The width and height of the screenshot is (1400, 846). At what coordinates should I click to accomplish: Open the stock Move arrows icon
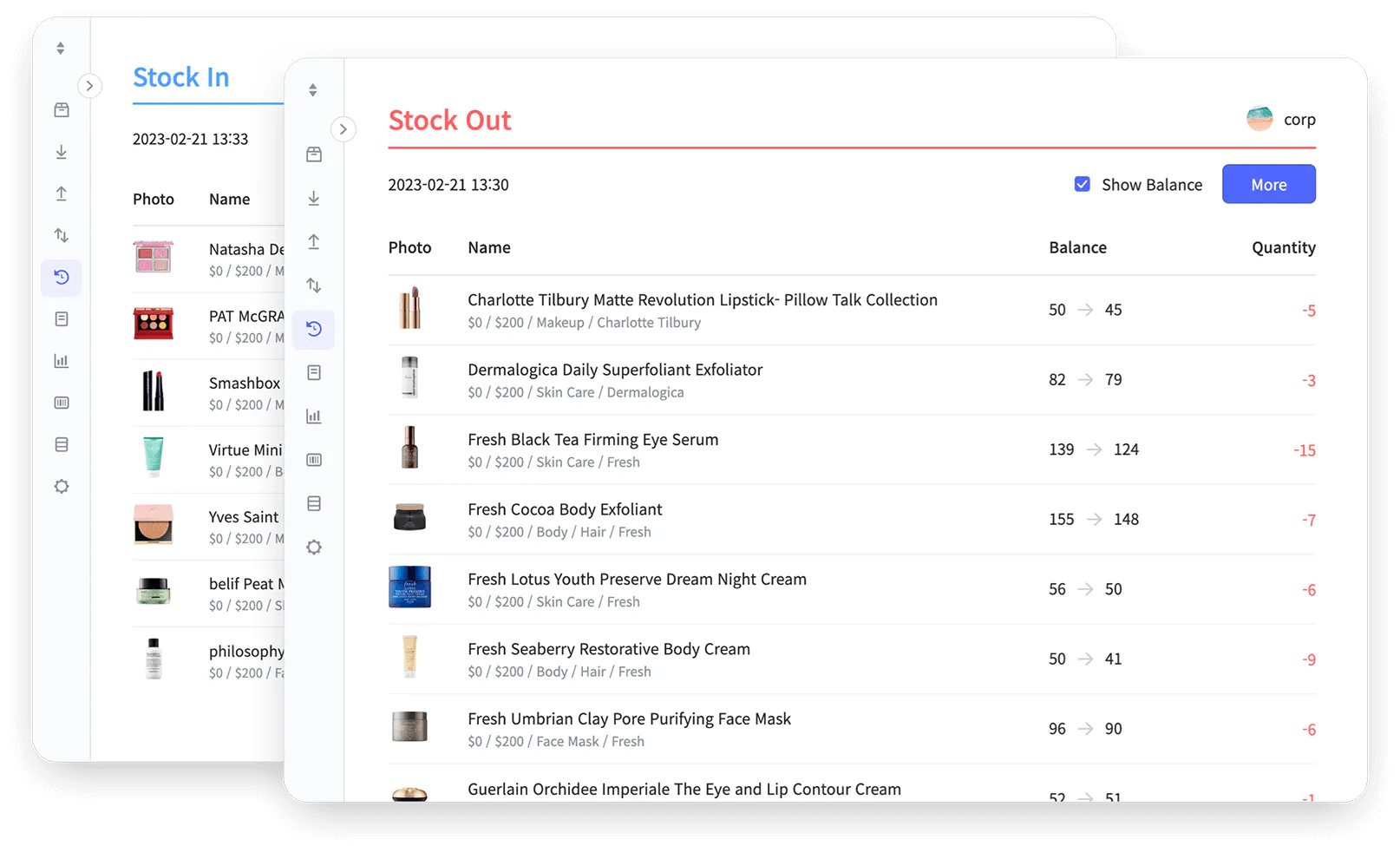314,285
